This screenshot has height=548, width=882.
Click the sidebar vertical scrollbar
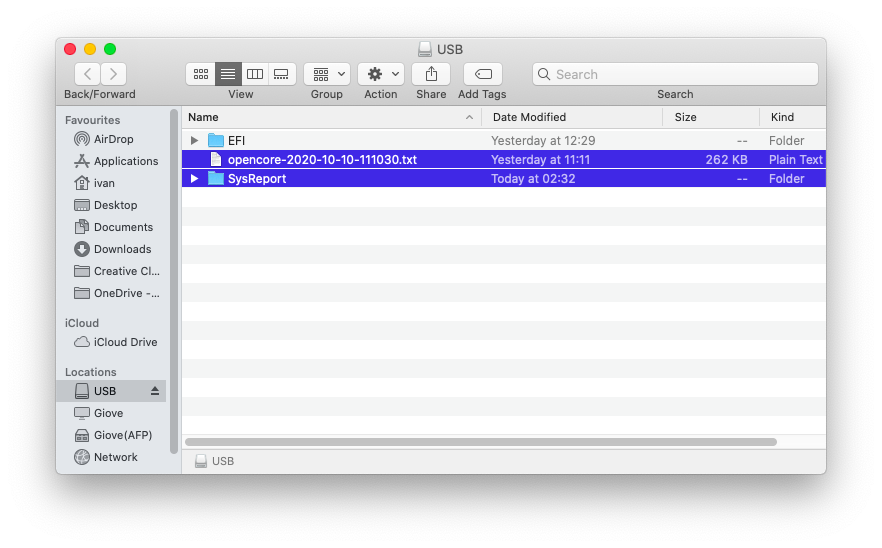(x=174, y=281)
